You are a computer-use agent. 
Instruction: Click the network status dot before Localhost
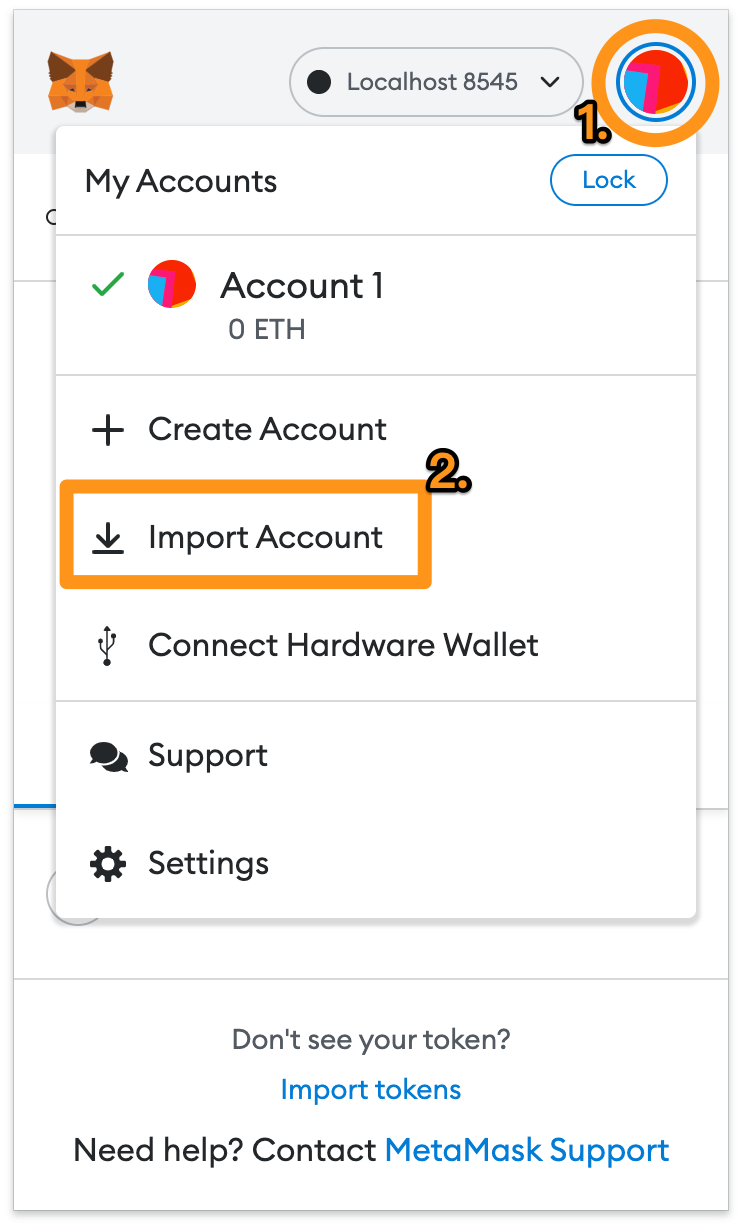point(319,82)
